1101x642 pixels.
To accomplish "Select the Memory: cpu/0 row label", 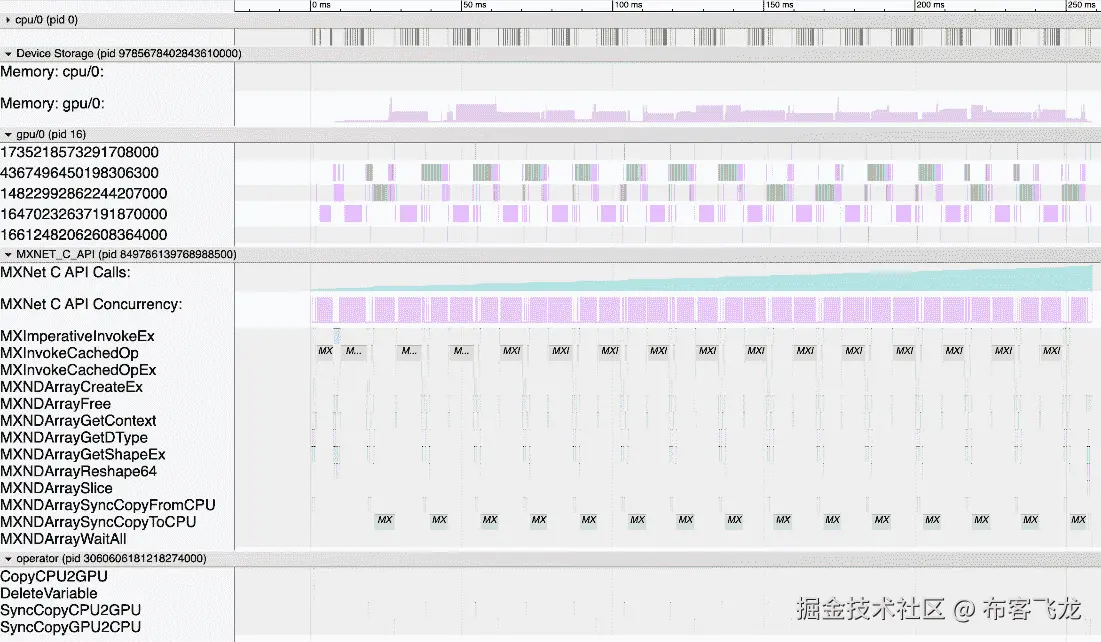I will point(60,72).
